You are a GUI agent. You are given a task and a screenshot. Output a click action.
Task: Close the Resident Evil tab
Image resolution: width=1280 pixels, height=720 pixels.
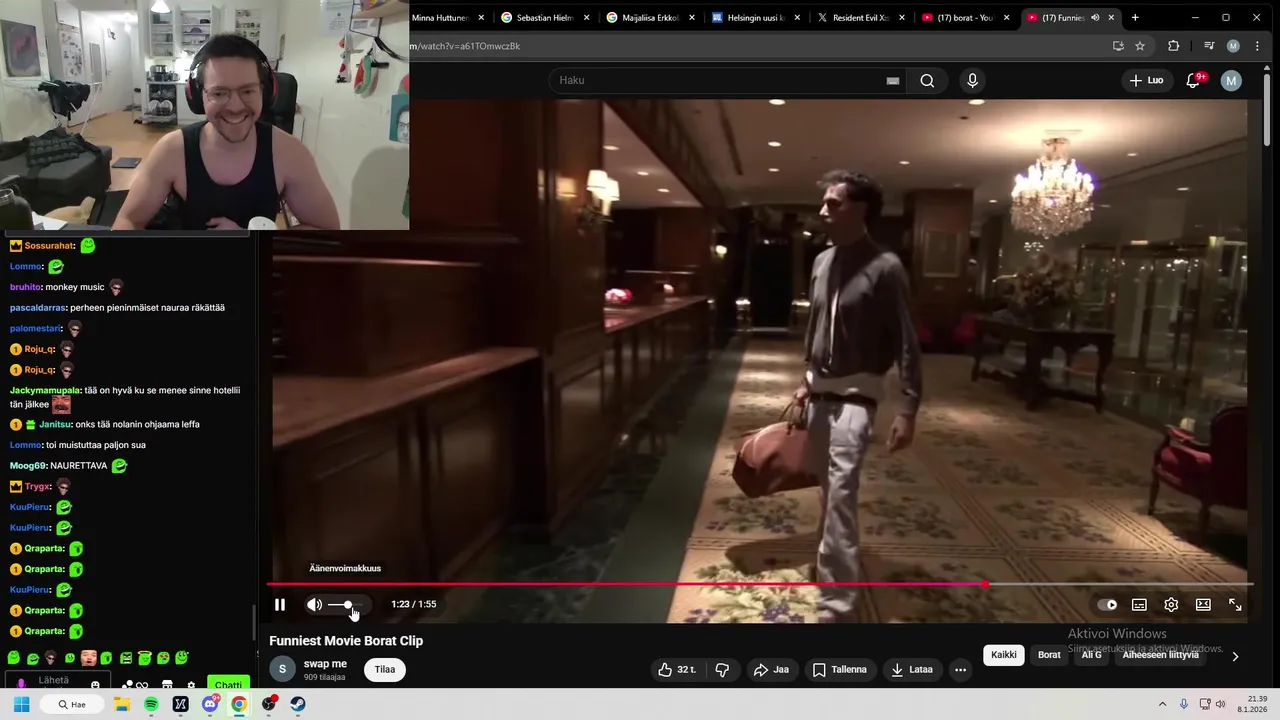pos(902,17)
